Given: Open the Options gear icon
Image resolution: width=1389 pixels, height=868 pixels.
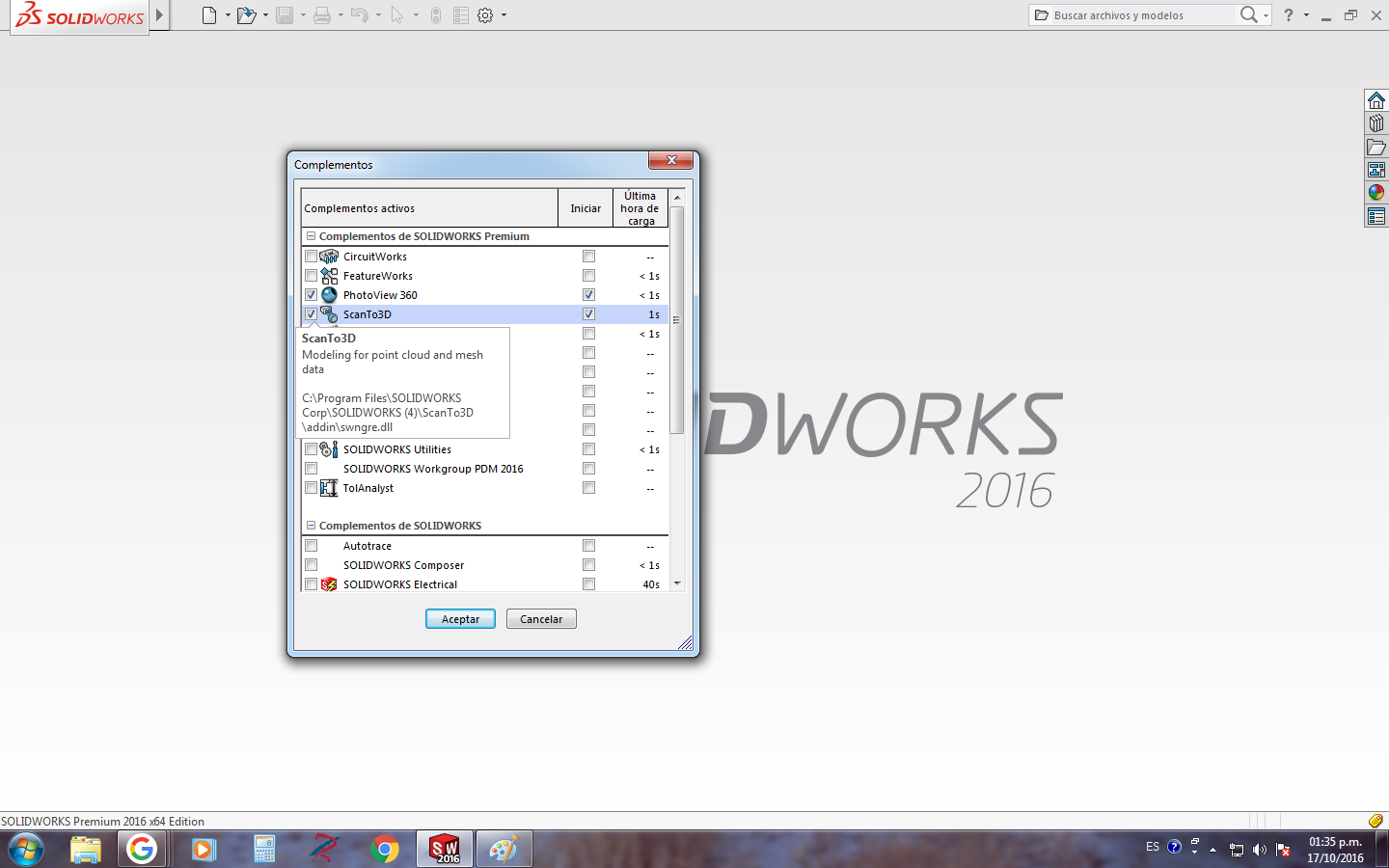Looking at the screenshot, I should [x=485, y=15].
